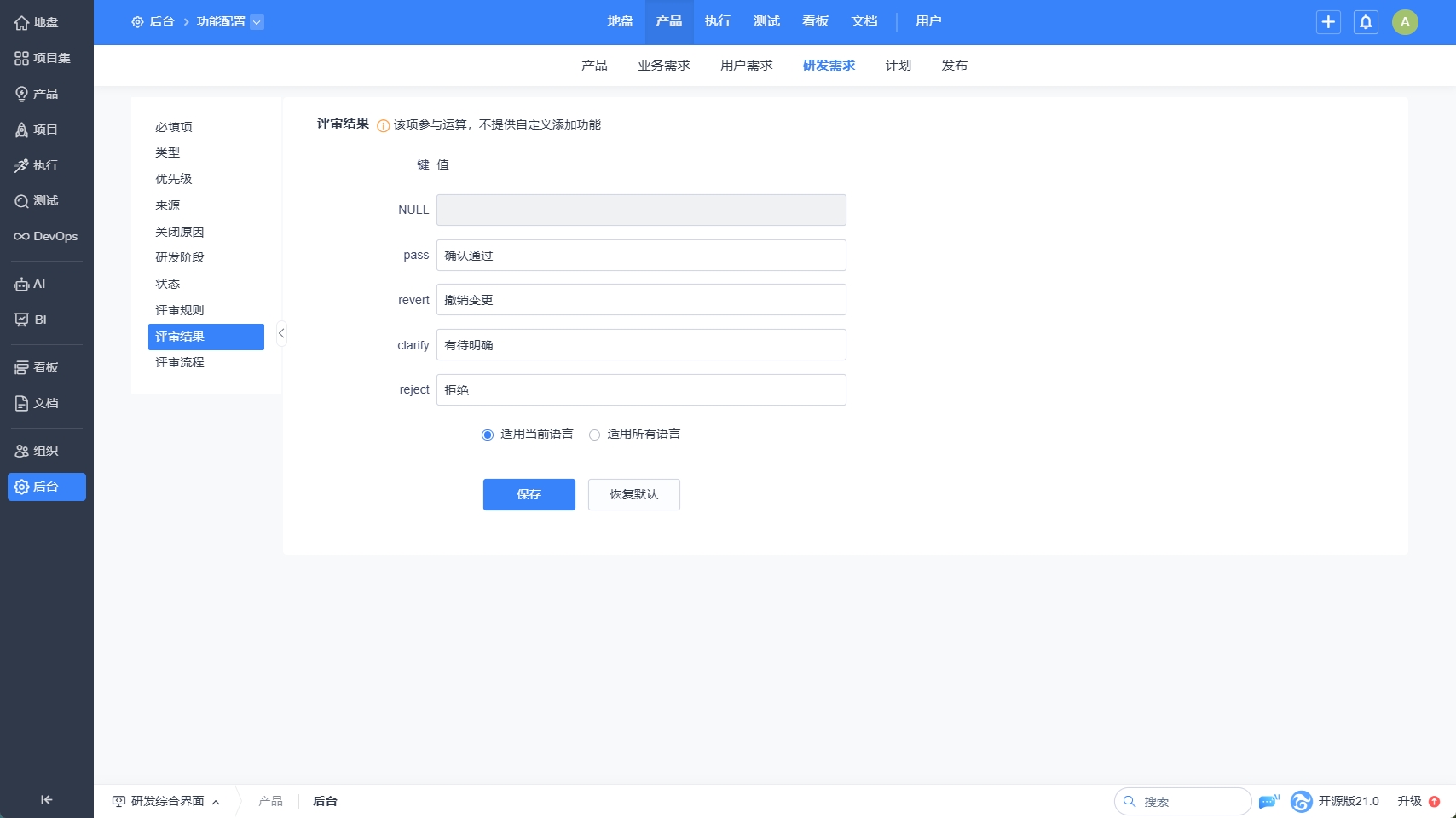
Task: Click the ZenTao logo in the status bar
Action: click(x=1301, y=801)
